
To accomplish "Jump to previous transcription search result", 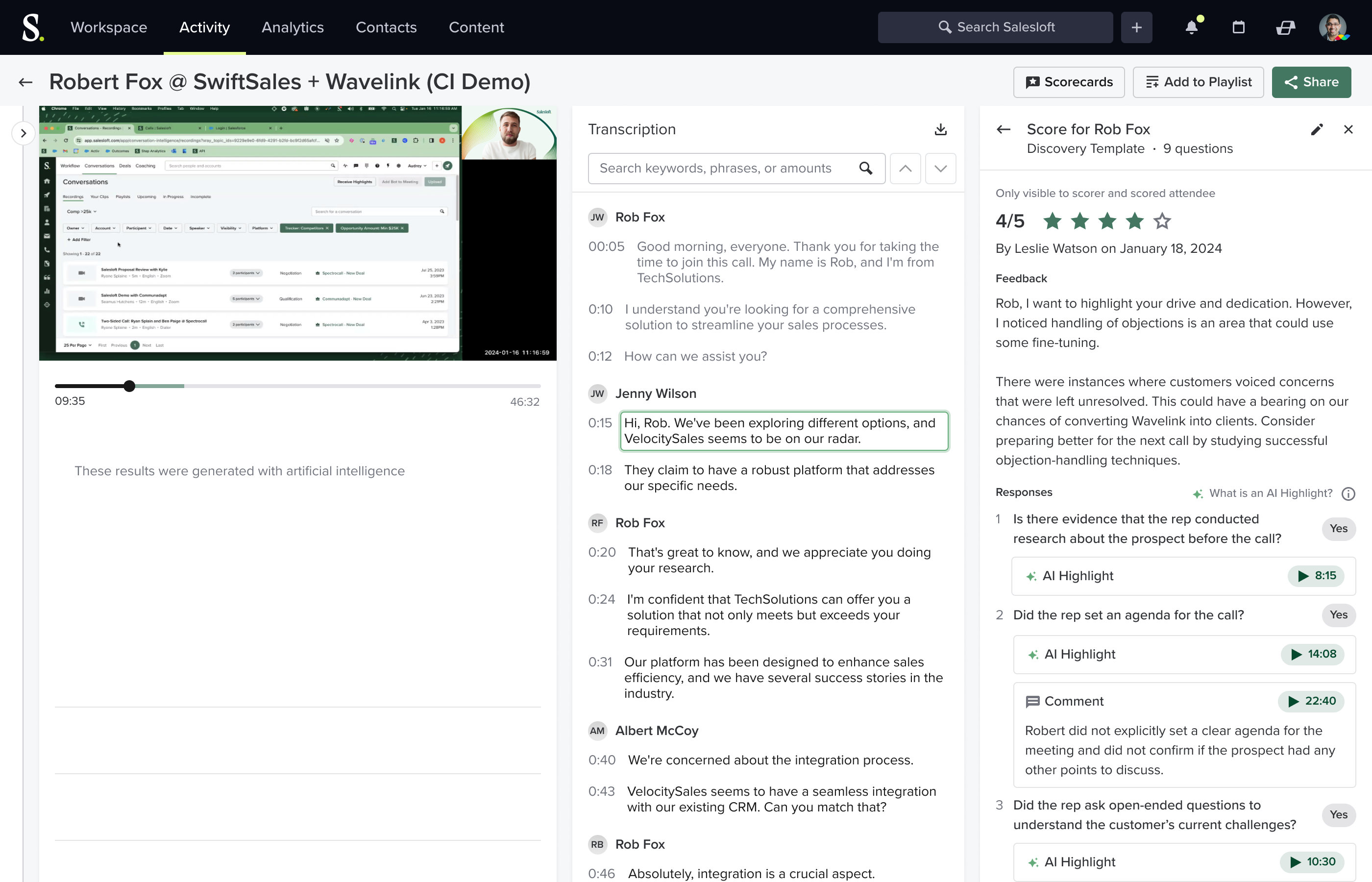I will tap(905, 169).
